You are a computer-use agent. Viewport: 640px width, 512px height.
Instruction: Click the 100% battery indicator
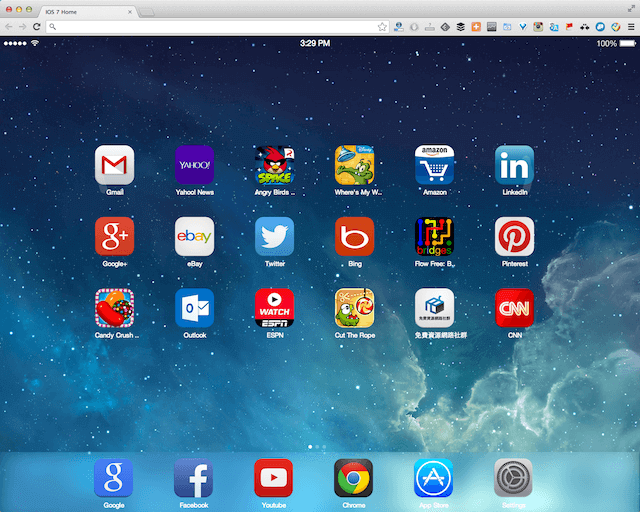pos(616,43)
